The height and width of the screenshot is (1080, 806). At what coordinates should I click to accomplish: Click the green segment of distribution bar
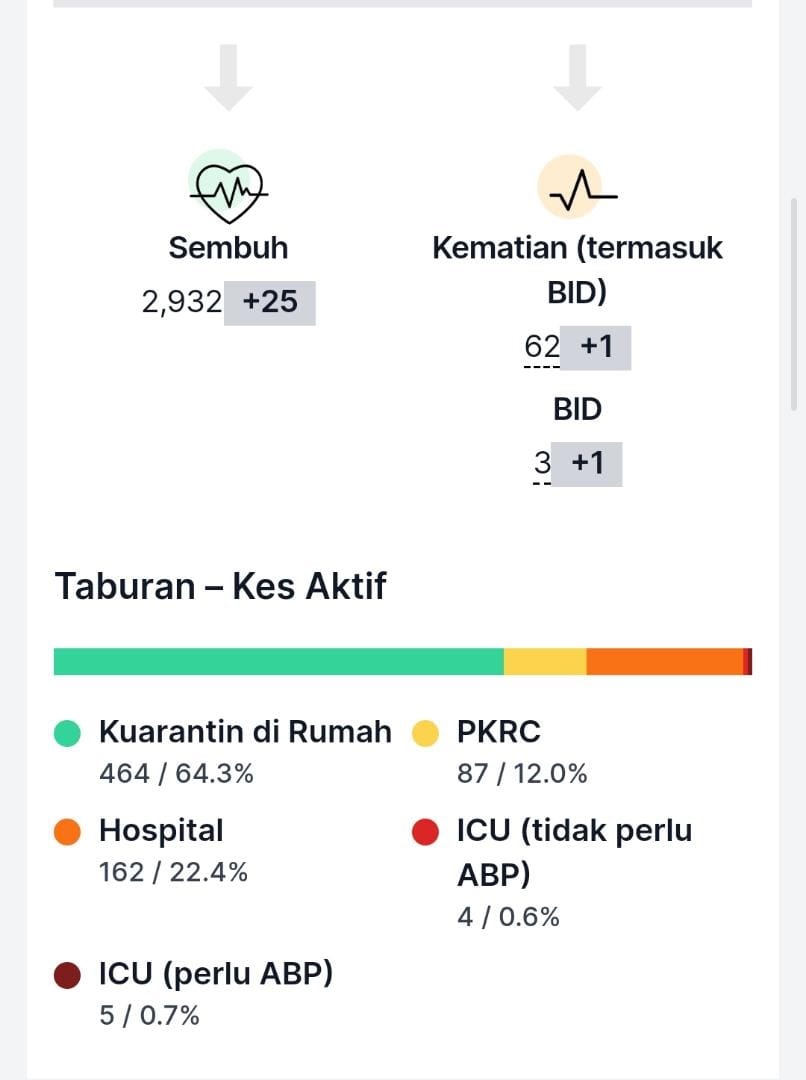click(278, 661)
